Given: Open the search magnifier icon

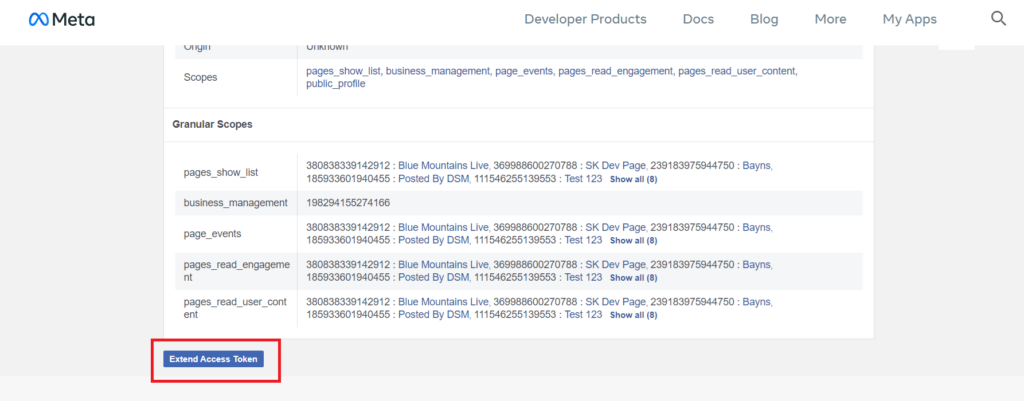Looking at the screenshot, I should click(x=999, y=18).
